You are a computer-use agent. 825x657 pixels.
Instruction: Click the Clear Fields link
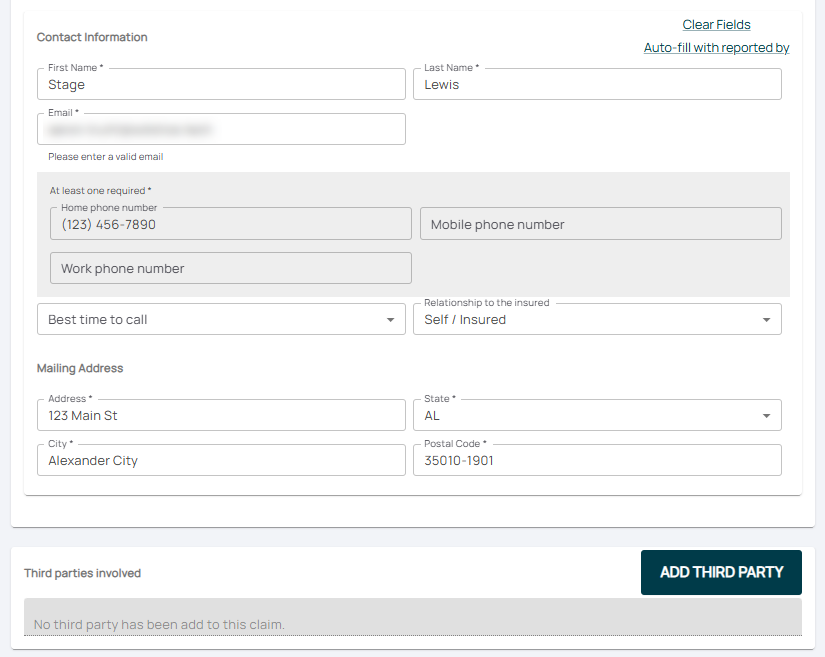coord(716,25)
